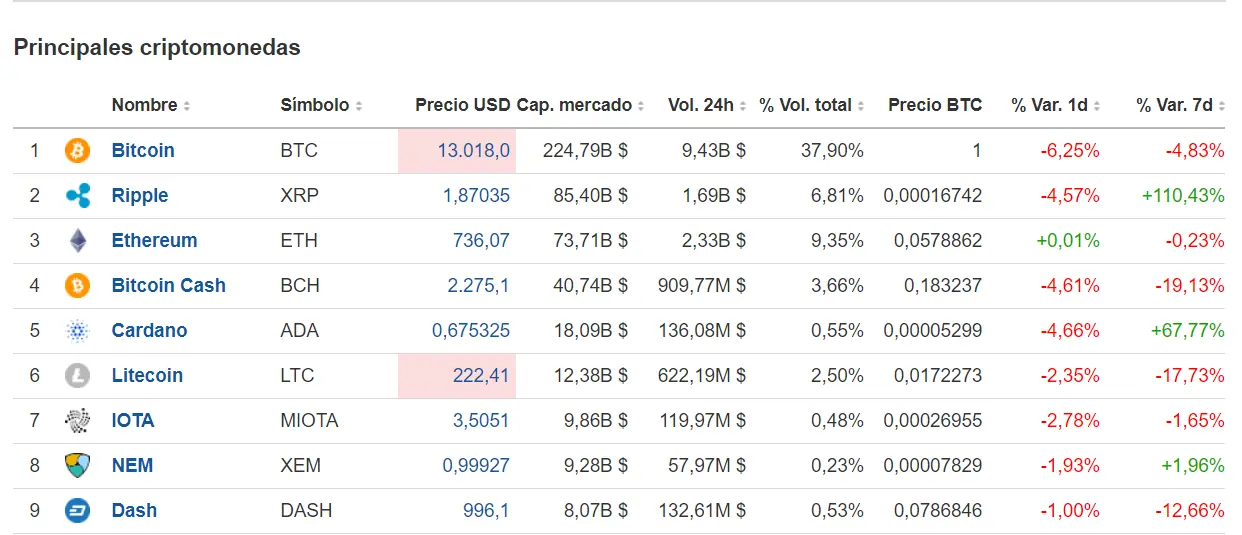Click the Cardano logo icon
1242x535 pixels.
coord(77,331)
